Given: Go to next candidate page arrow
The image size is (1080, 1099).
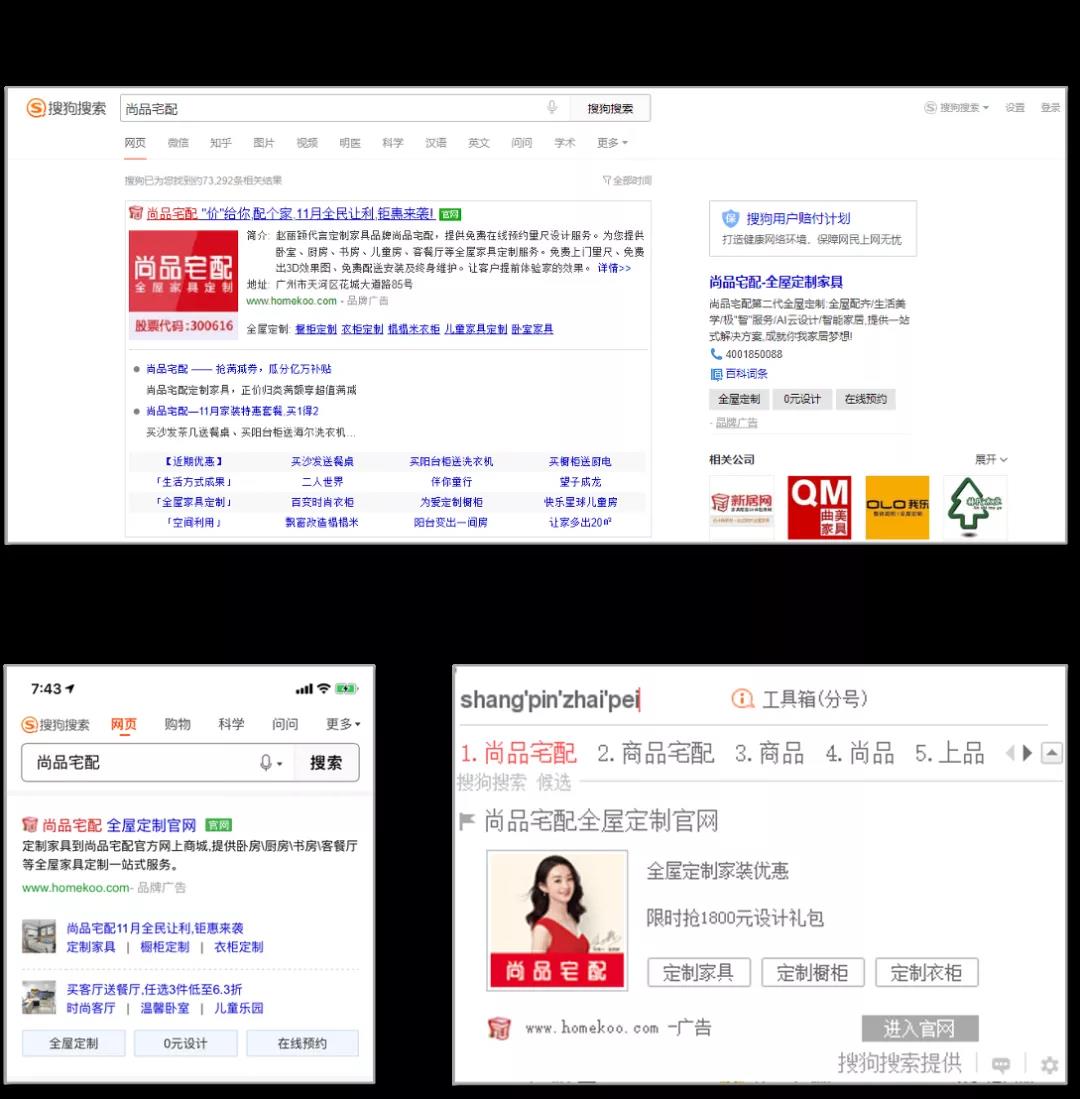Looking at the screenshot, I should click(1027, 753).
